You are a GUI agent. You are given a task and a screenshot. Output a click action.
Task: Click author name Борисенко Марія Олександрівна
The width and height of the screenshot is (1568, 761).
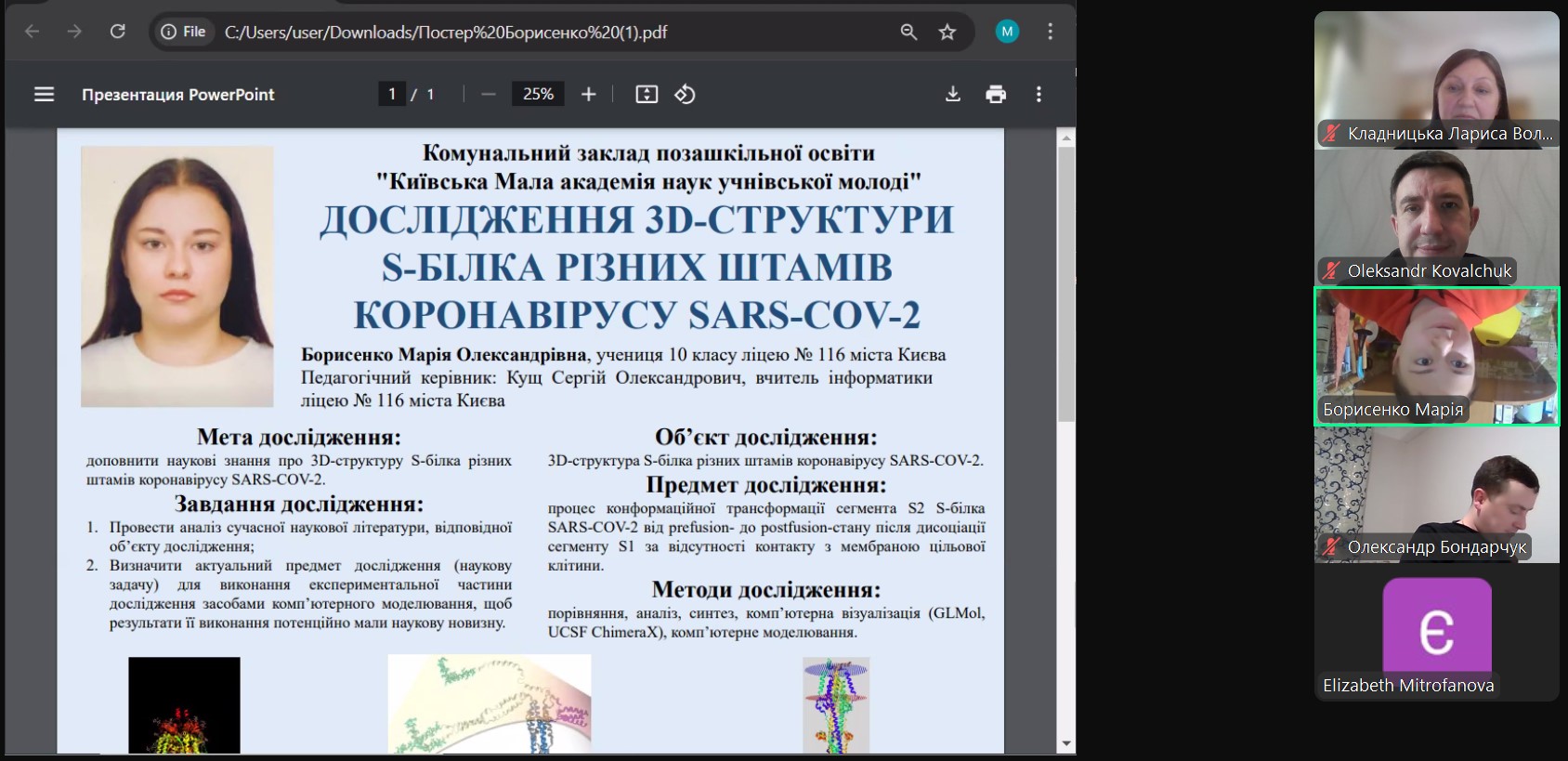[445, 354]
